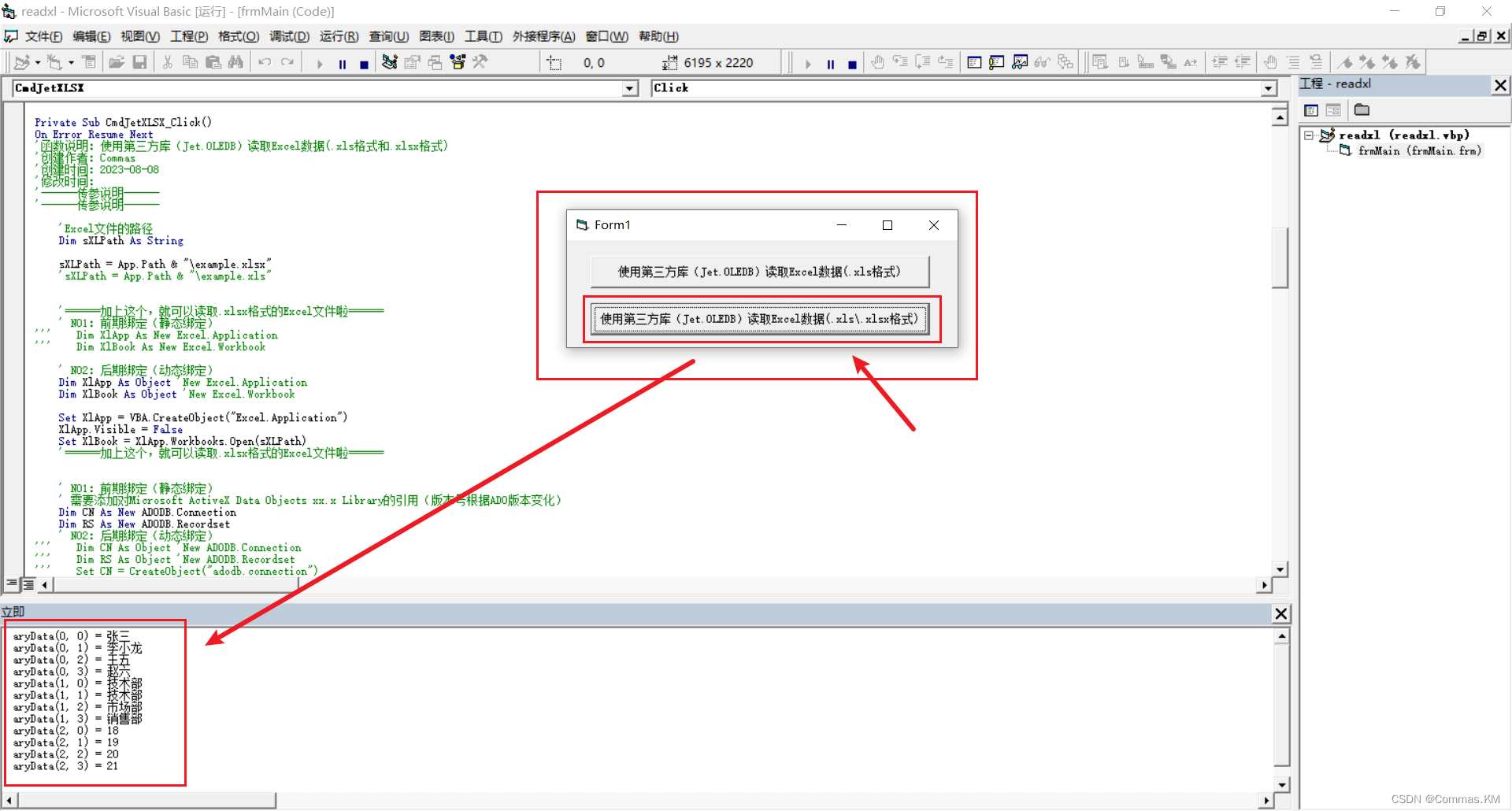Open the Locals Window icon
Image resolution: width=1512 pixels, height=811 pixels.
[974, 62]
